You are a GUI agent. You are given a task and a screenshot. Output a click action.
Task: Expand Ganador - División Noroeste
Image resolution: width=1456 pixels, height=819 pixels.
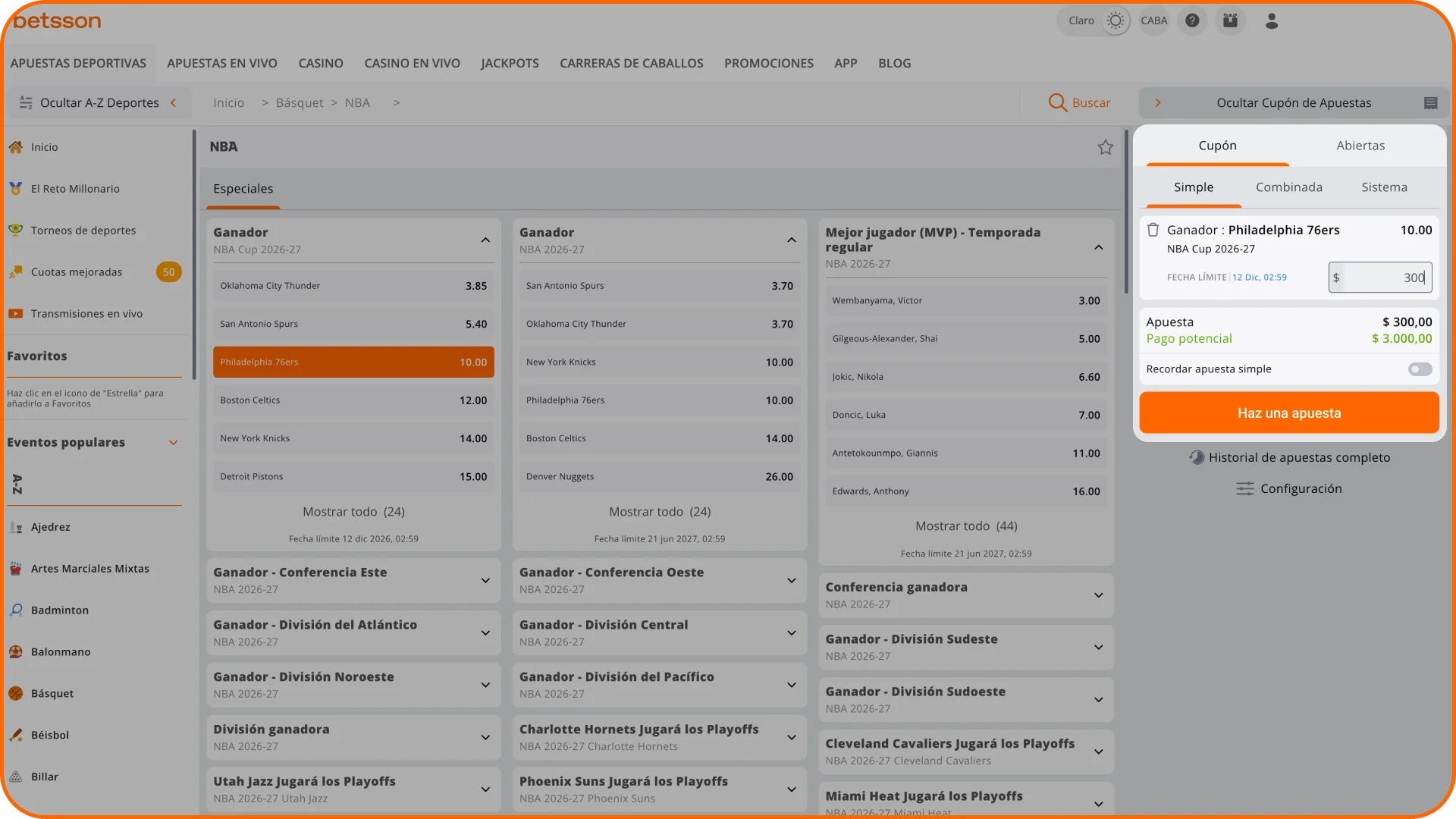(x=485, y=686)
